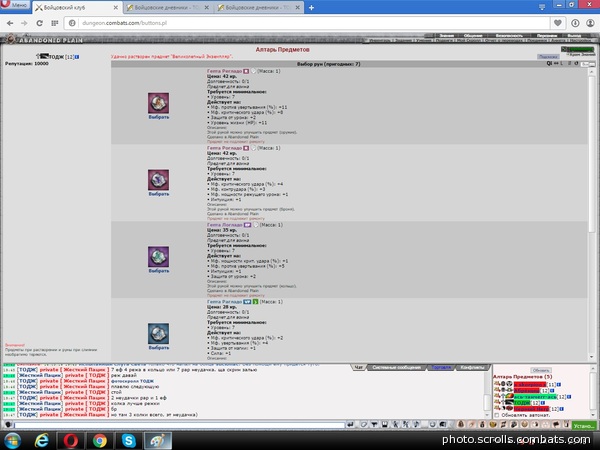
Task: Click the chat input field
Action: 179,425
